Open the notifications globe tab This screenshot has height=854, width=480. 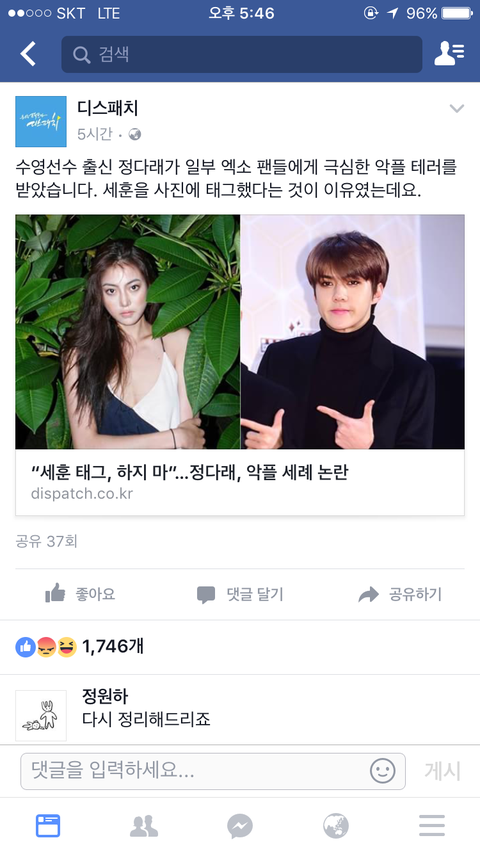336,826
